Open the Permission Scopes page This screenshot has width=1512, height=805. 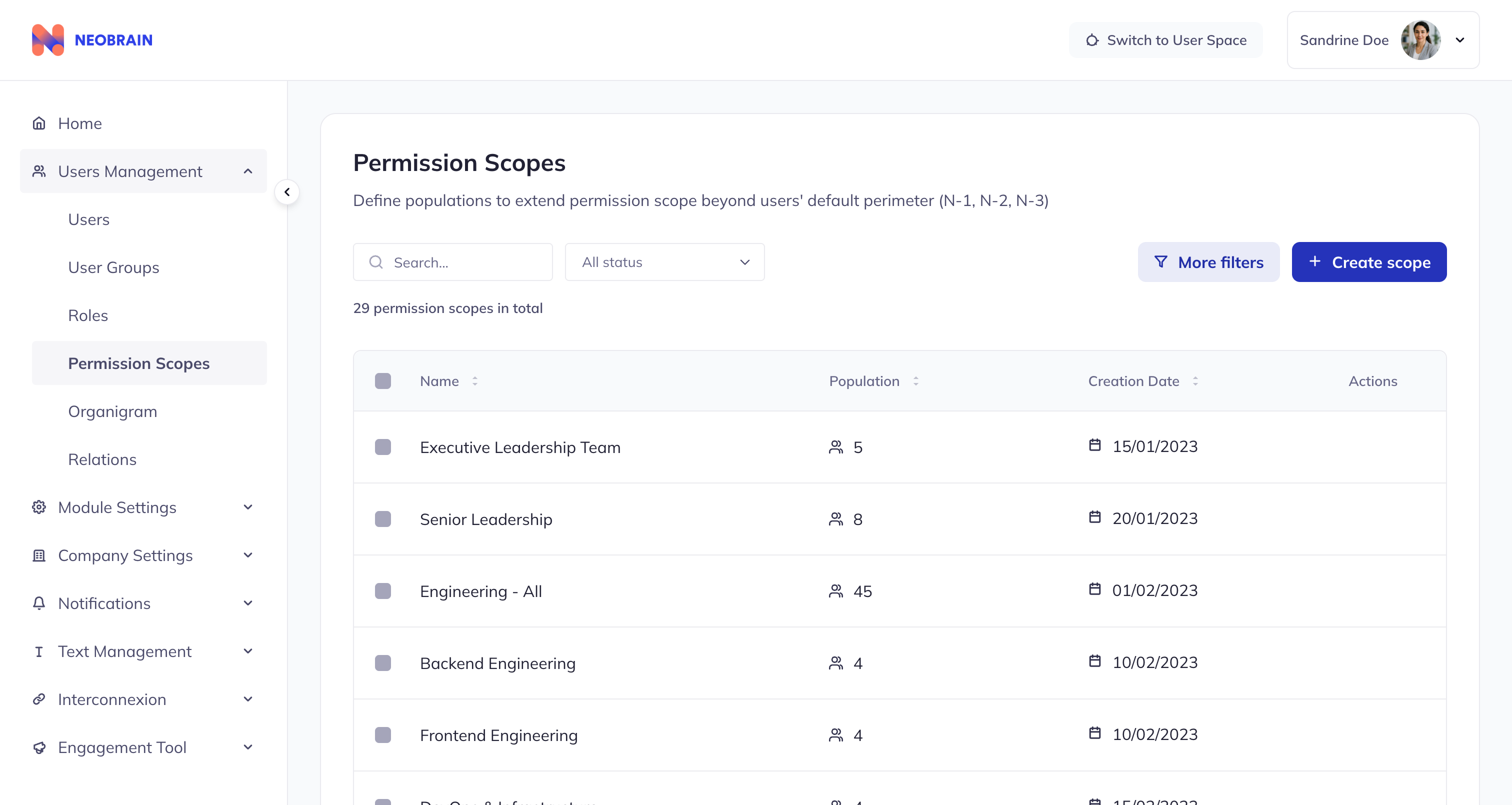(x=138, y=363)
